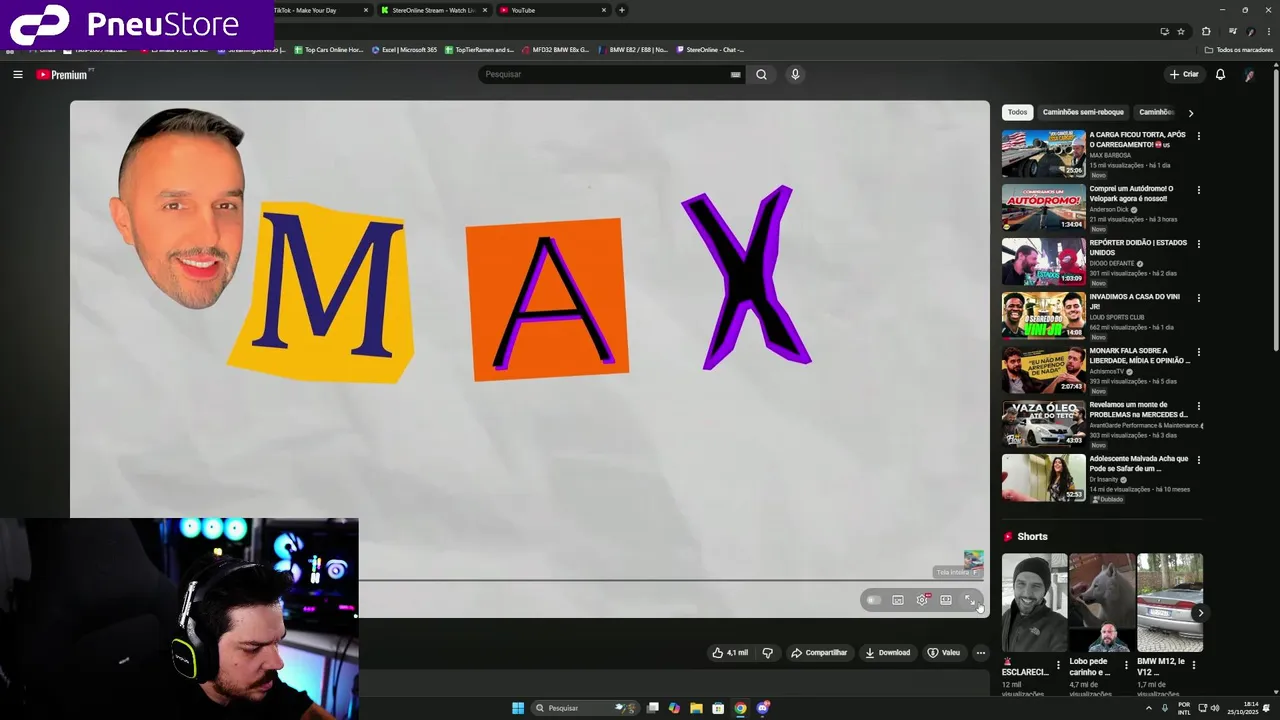Close the YouTube browser tab
This screenshot has width=1280, height=720.
click(604, 10)
